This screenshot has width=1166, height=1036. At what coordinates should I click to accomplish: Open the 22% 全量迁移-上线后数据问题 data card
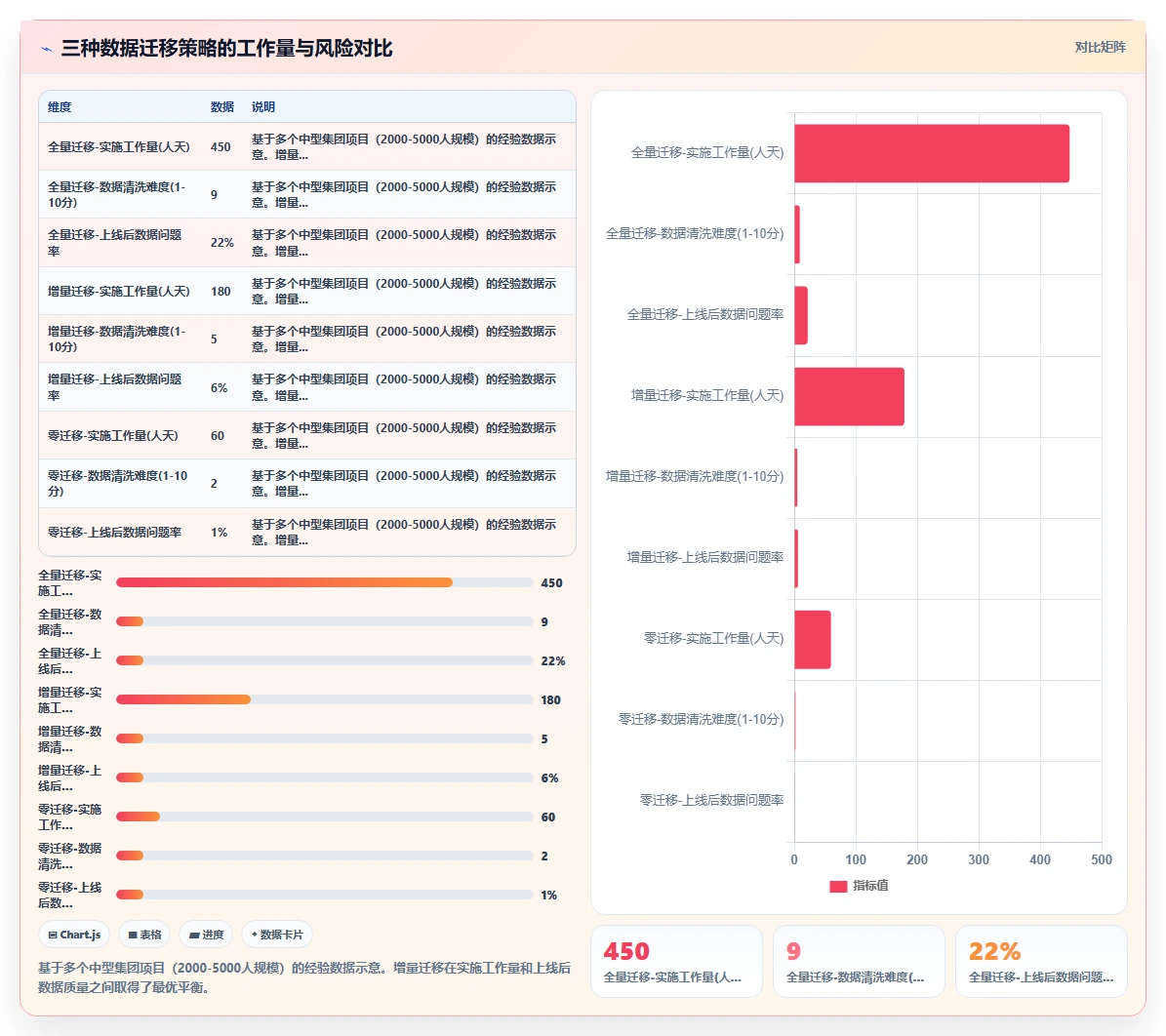coord(1041,961)
